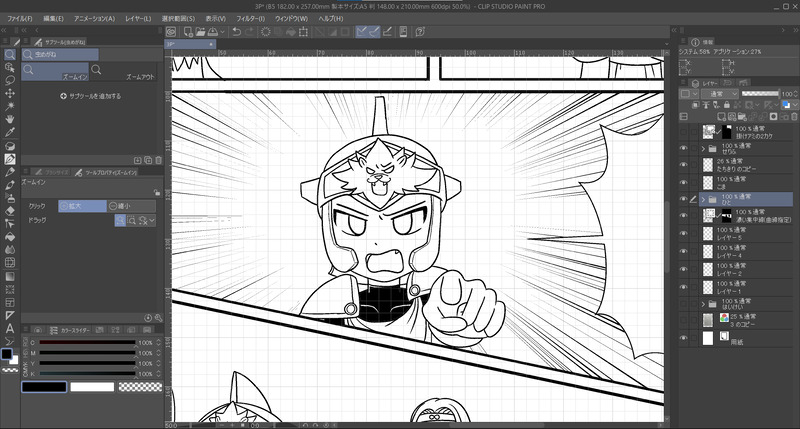Image resolution: width=800 pixels, height=429 pixels.
Task: Select the ズームイン subtool
Action: [55, 72]
